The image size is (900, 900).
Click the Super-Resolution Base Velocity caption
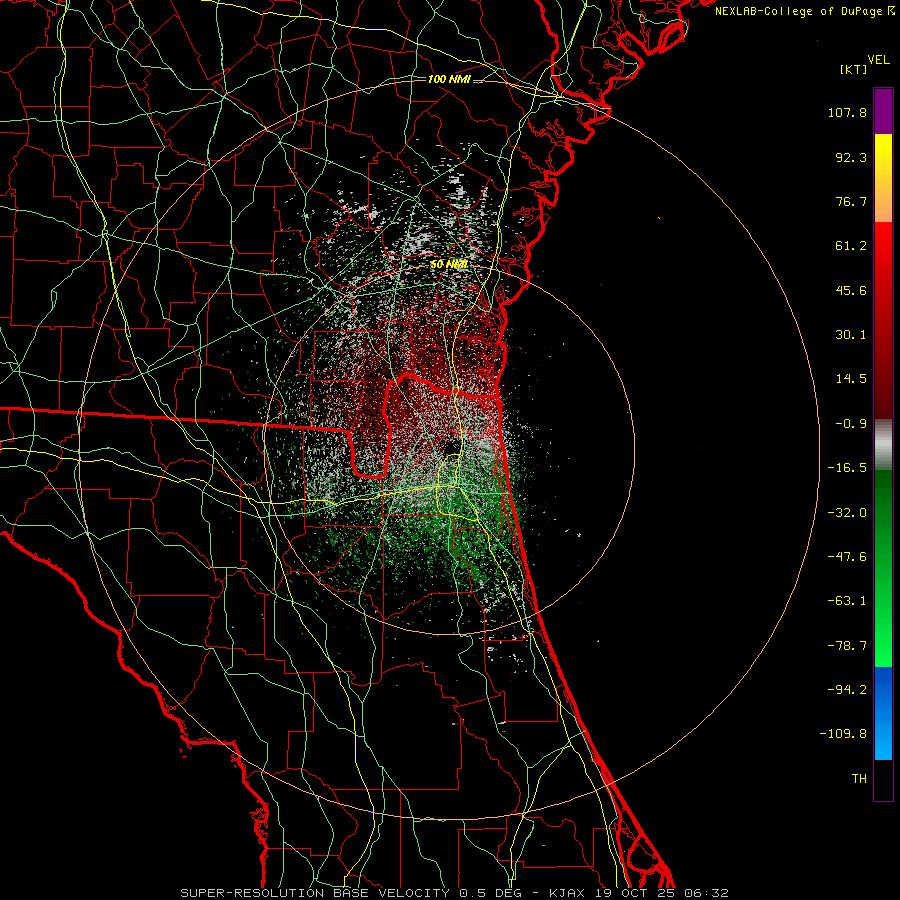[455, 893]
